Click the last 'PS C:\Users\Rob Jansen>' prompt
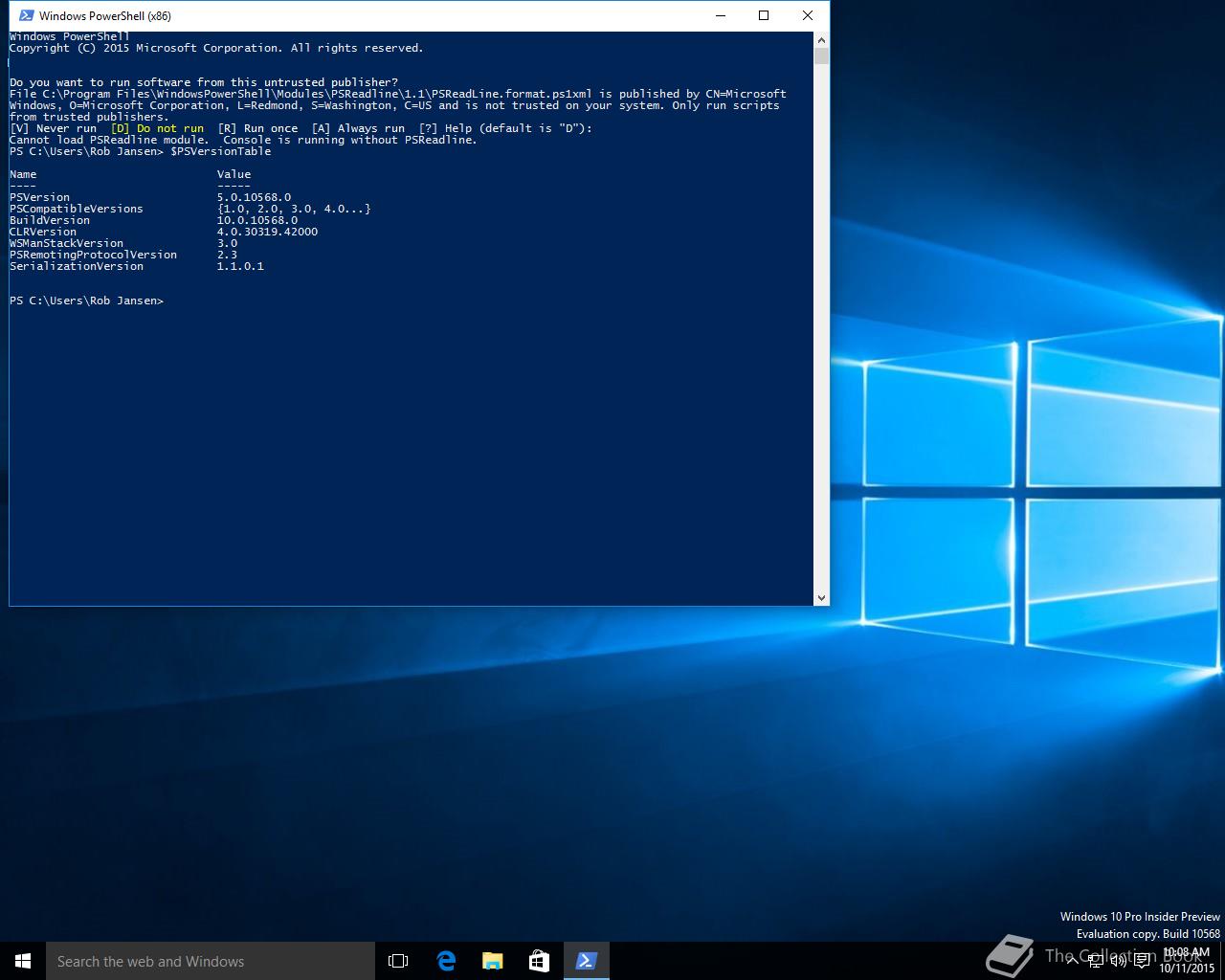The image size is (1225, 980). [86, 301]
